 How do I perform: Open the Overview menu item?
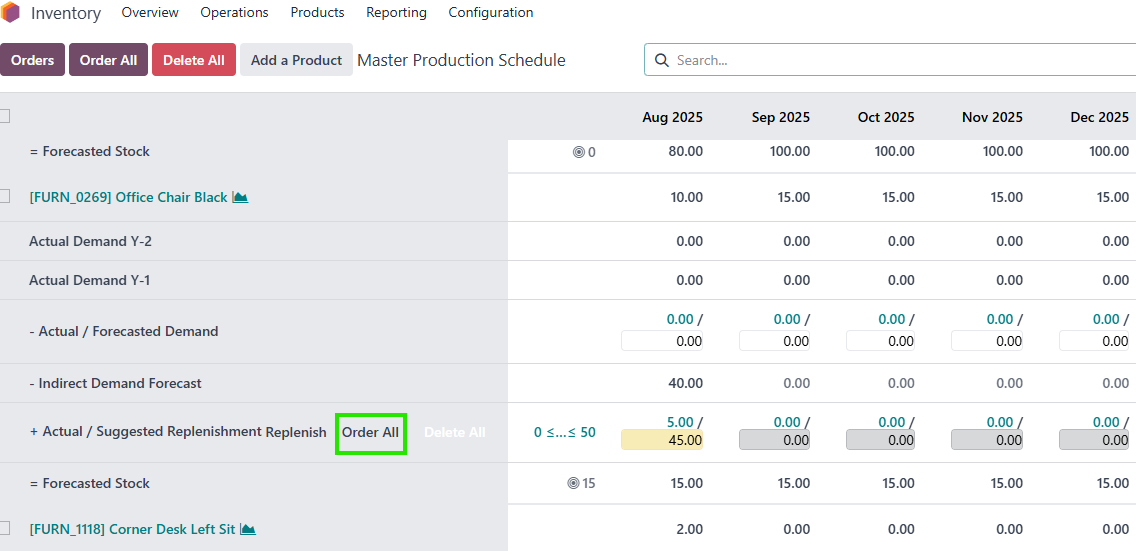[150, 13]
